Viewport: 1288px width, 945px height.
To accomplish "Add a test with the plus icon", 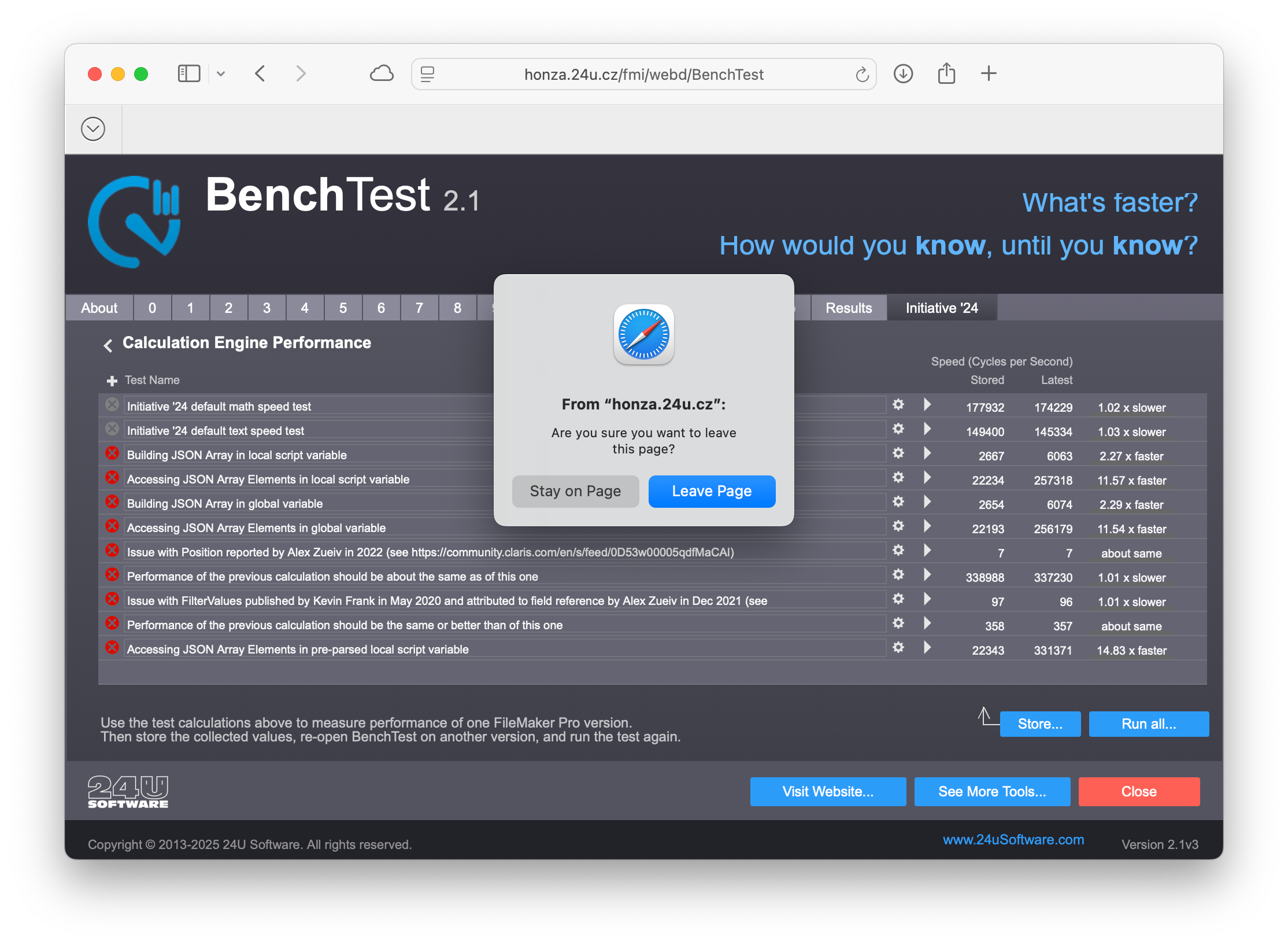I will click(x=112, y=381).
